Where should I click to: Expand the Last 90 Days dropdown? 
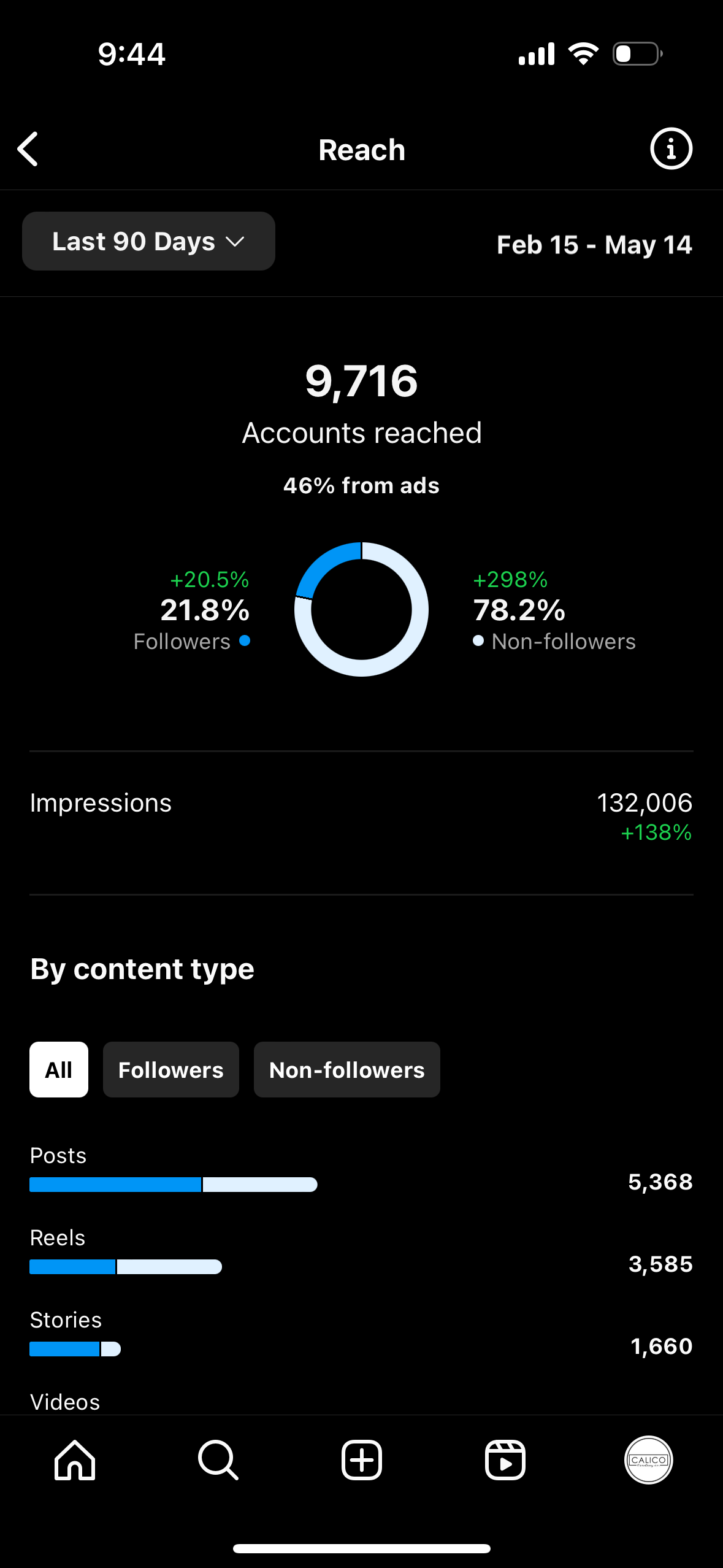[148, 241]
